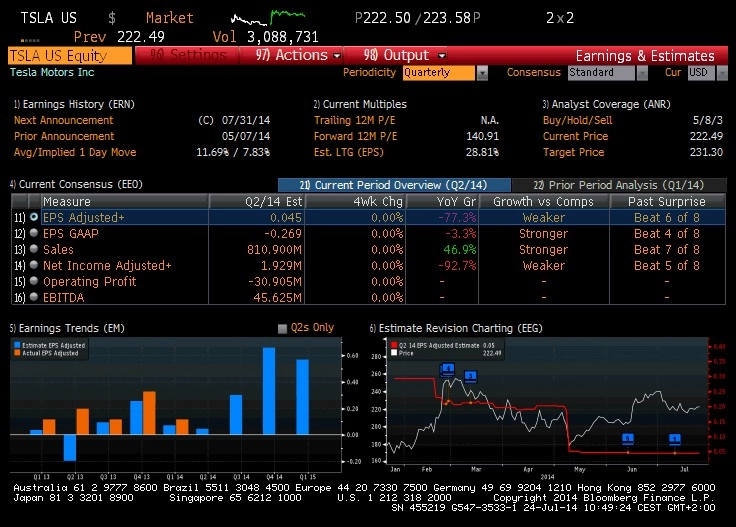736x527 pixels.
Task: Select the Operating Profit radio button
Action: coord(34,281)
